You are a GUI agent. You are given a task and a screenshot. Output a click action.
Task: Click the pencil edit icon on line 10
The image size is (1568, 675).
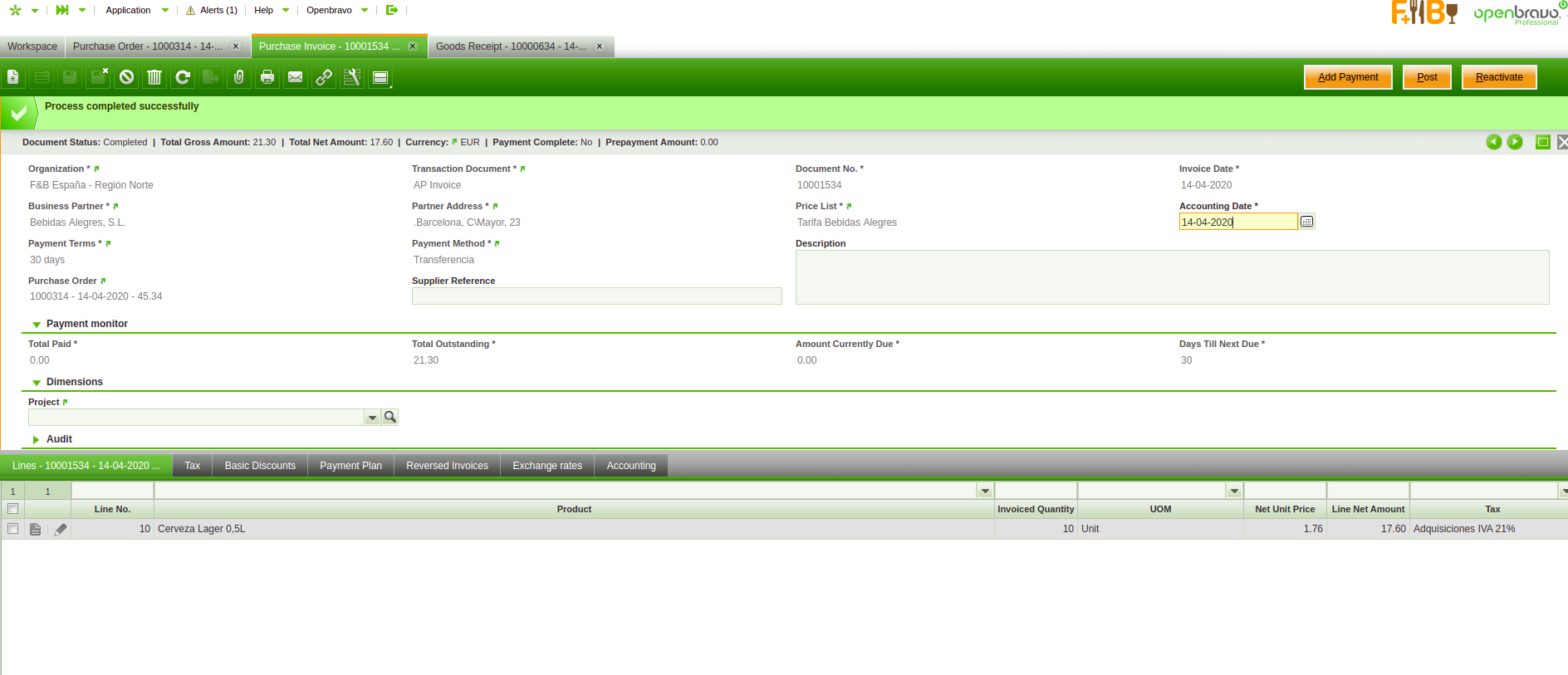(x=61, y=529)
